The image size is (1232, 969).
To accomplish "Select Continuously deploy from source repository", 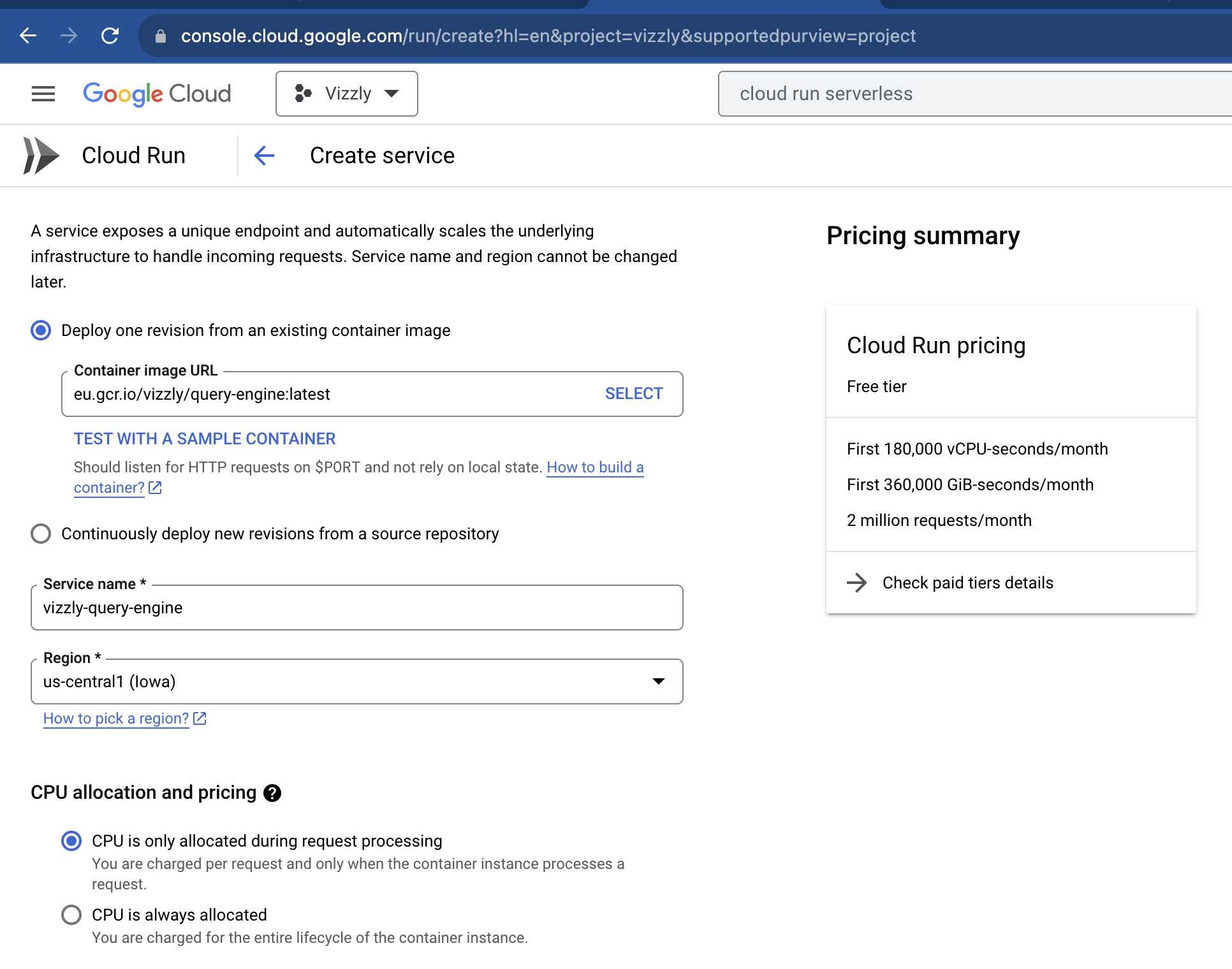I will coord(41,534).
